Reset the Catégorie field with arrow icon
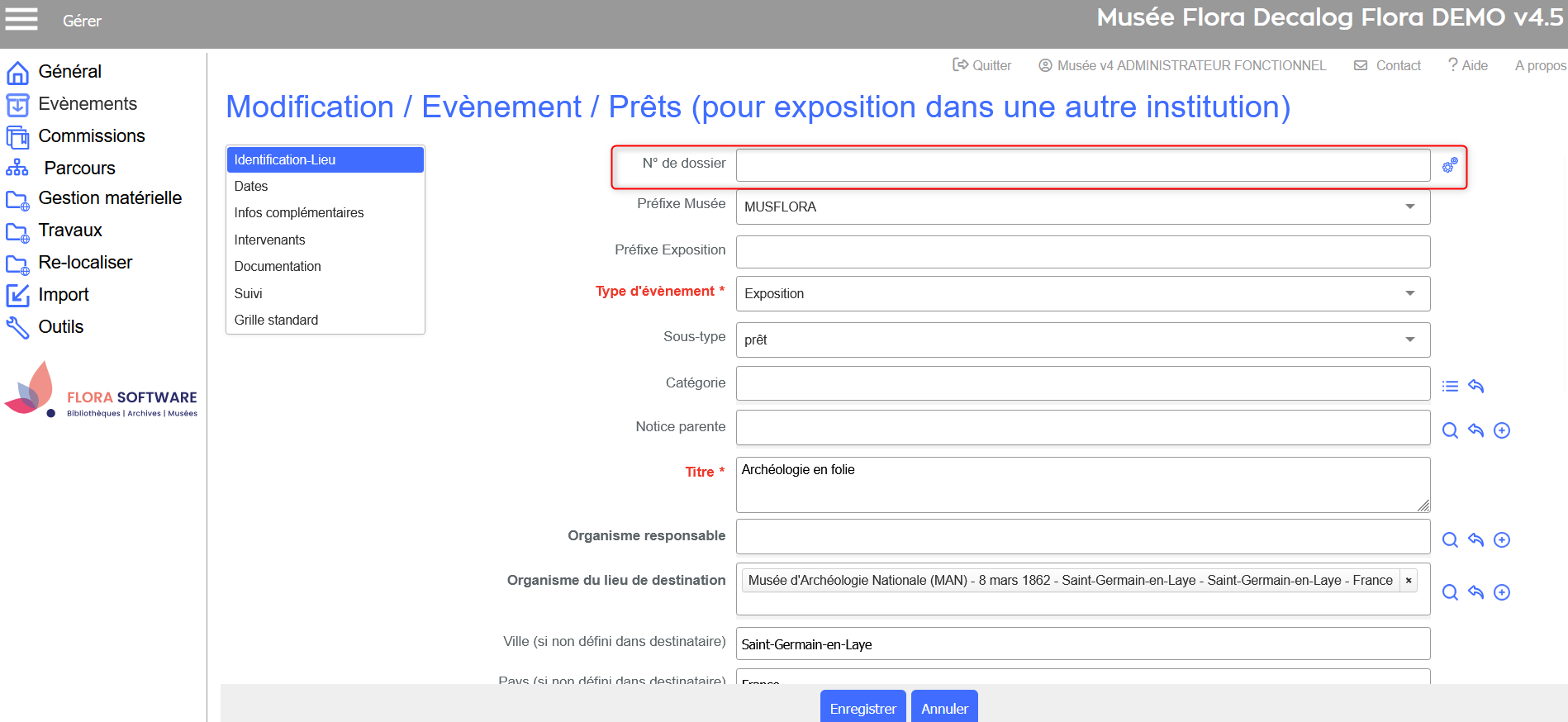The image size is (1568, 722). point(1475,386)
